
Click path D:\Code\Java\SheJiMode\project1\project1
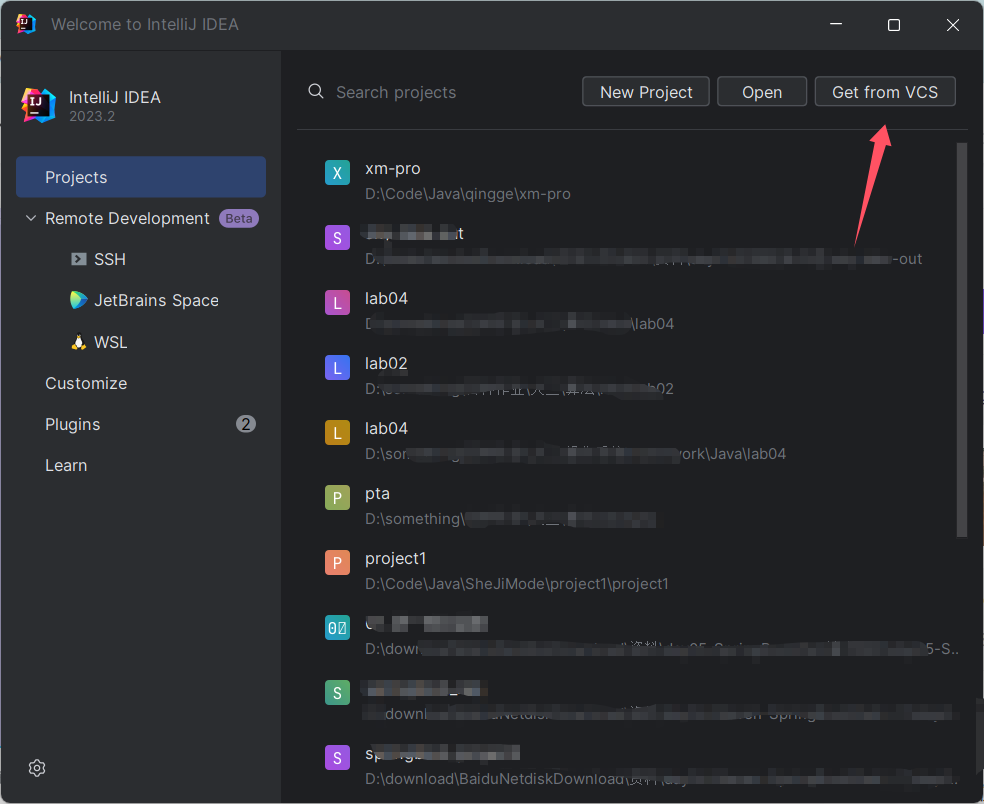point(516,584)
